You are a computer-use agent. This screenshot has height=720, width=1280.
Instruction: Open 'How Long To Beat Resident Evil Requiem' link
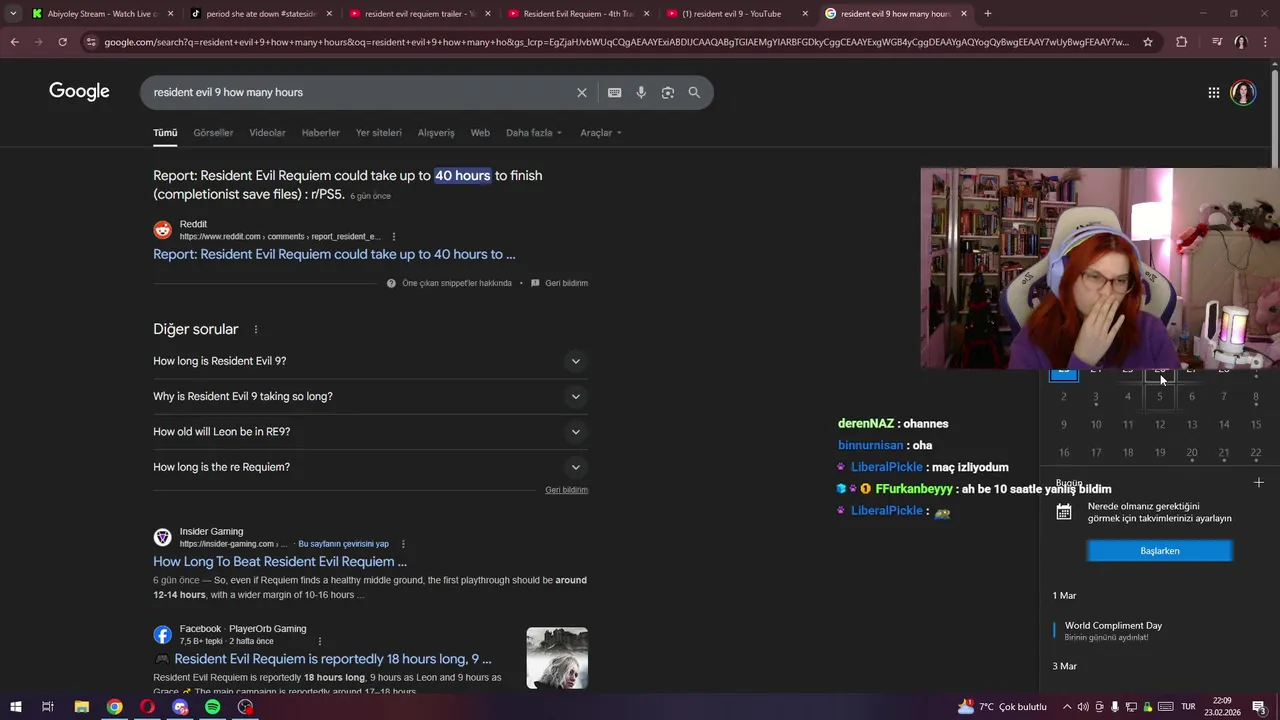pyautogui.click(x=280, y=562)
